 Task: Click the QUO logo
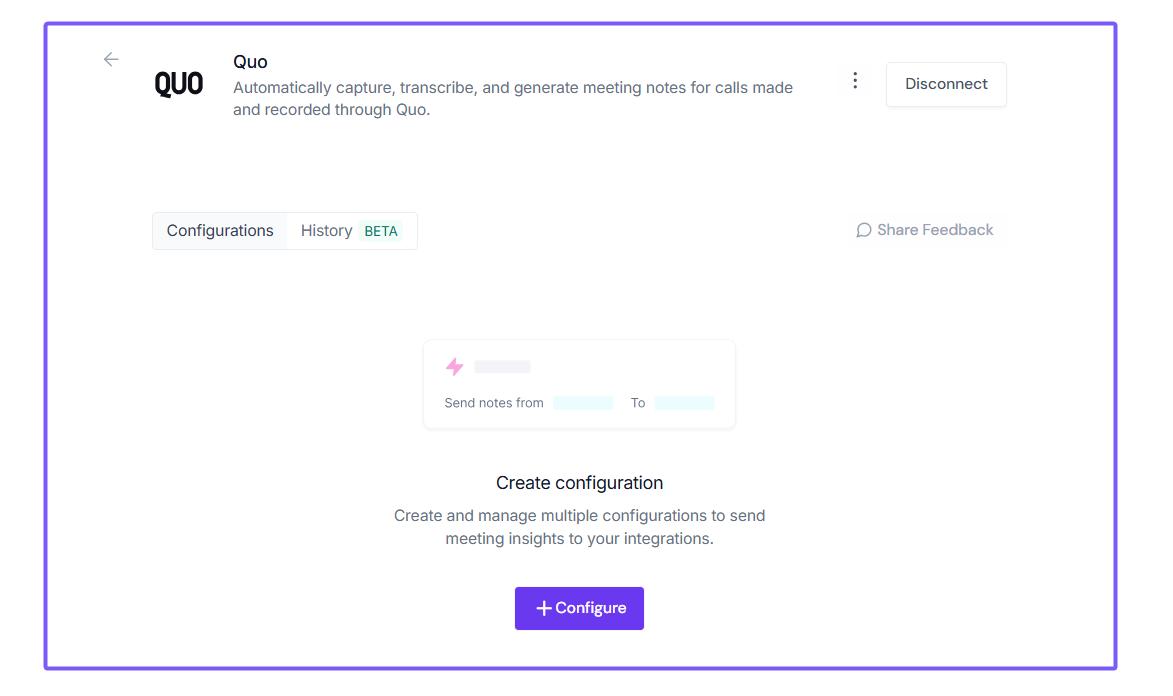179,85
